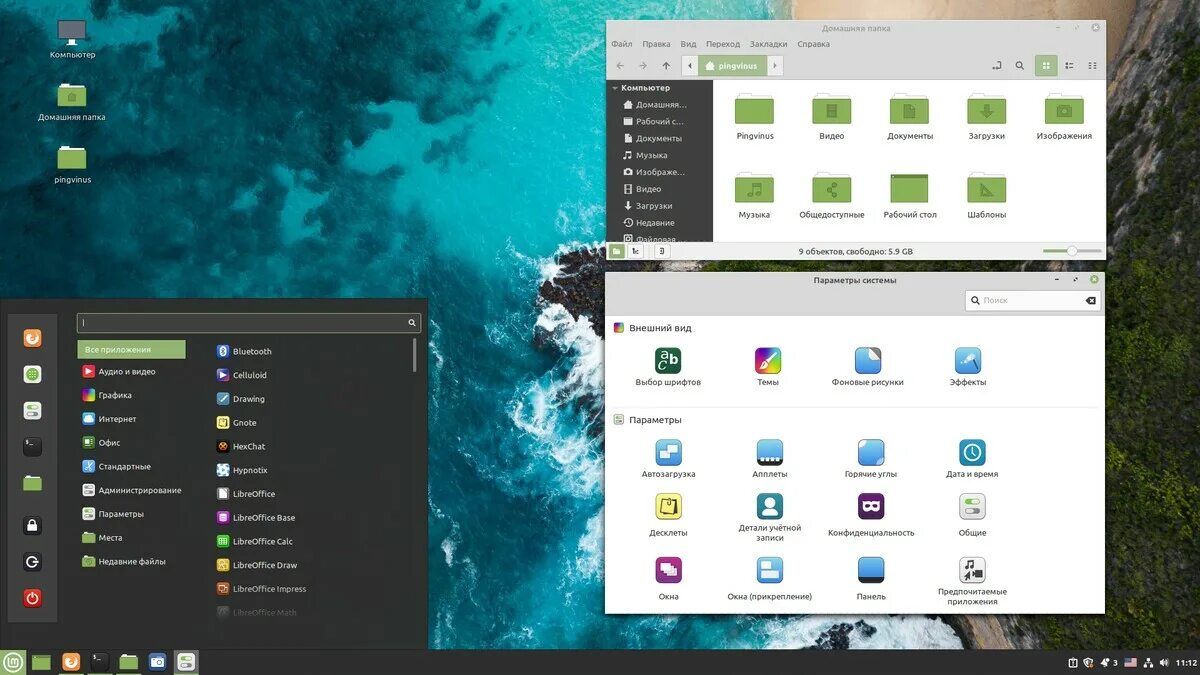The height and width of the screenshot is (675, 1200).
Task: Click the log out button in menu
Action: [x=32, y=562]
